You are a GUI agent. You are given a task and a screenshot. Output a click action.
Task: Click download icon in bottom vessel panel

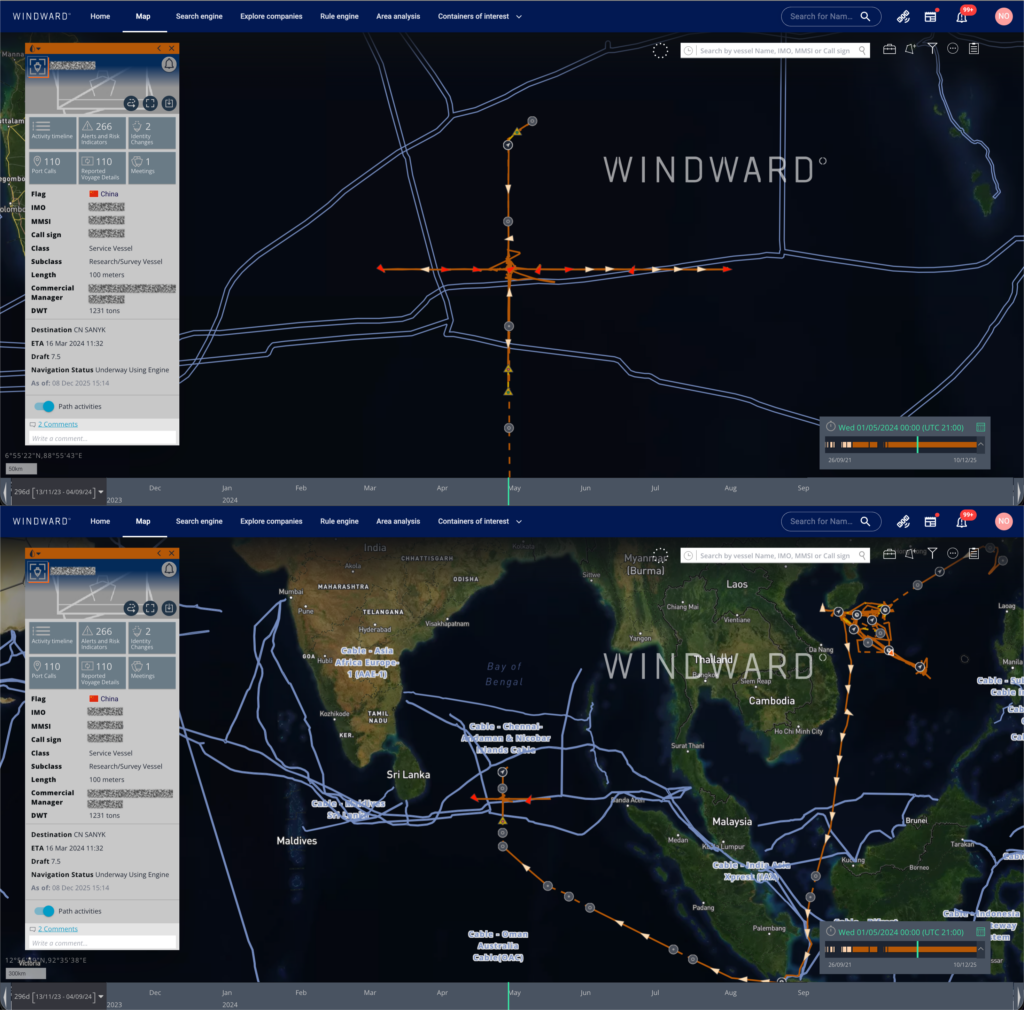tap(169, 608)
